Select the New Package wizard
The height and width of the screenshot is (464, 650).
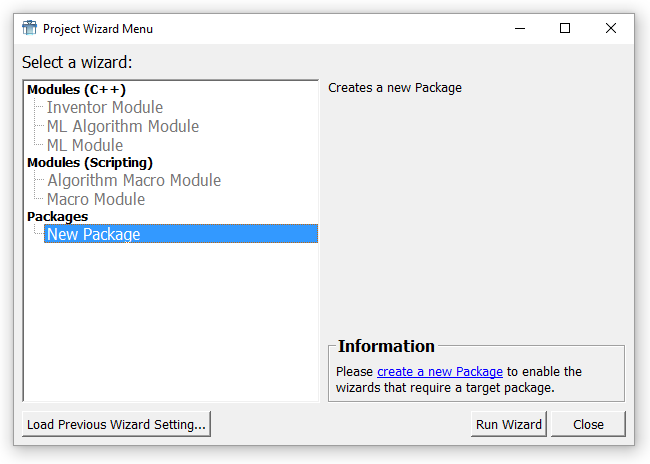coord(93,234)
